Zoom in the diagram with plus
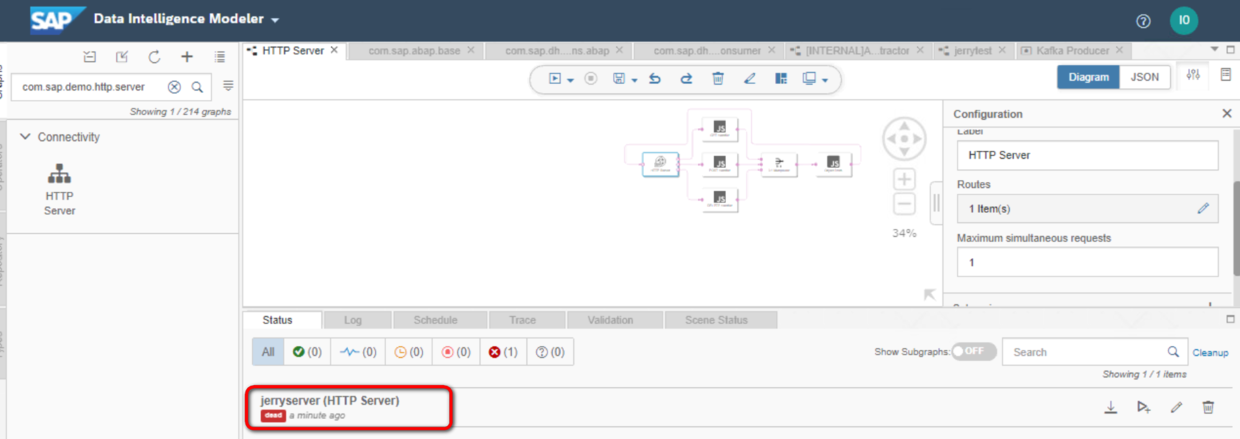1240x439 pixels. [x=904, y=179]
